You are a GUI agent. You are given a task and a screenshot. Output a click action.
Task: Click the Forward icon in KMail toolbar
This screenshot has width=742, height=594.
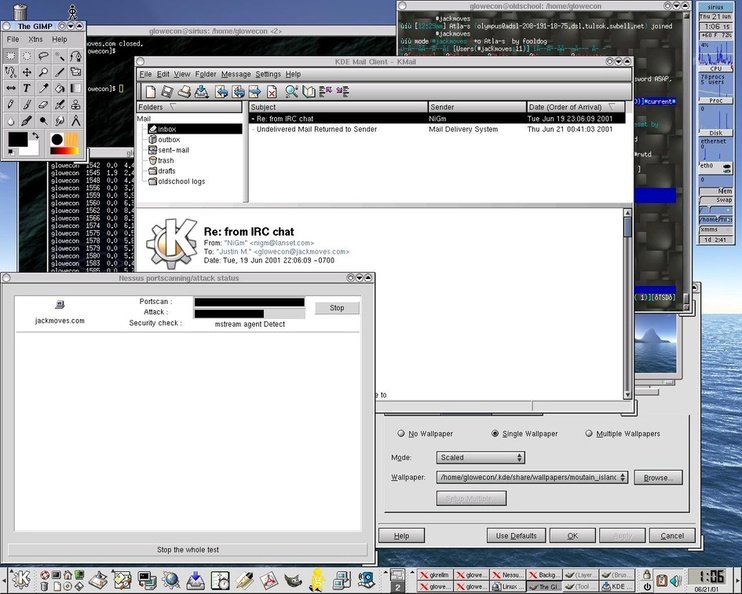[x=255, y=91]
